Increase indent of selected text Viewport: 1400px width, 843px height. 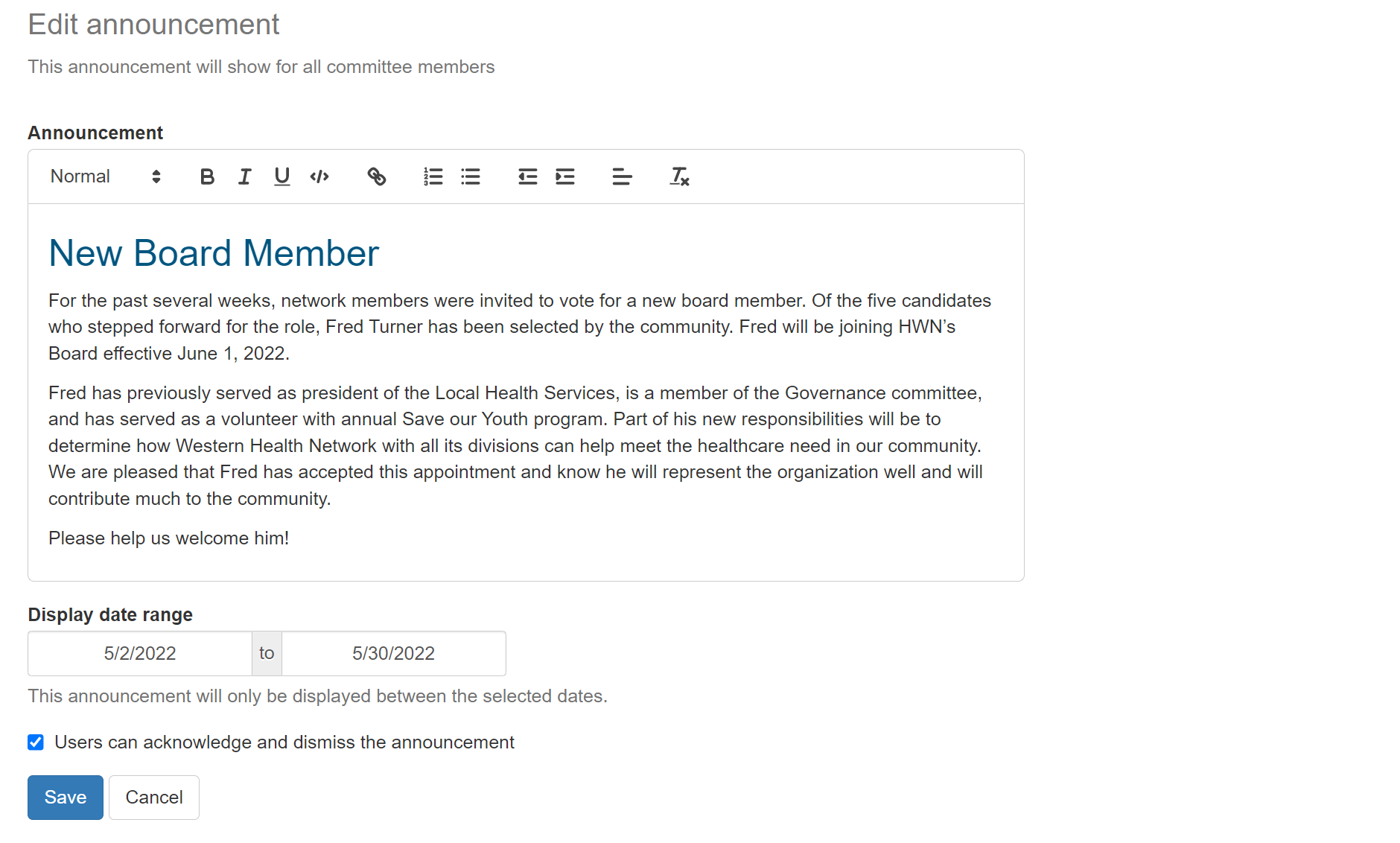565,176
